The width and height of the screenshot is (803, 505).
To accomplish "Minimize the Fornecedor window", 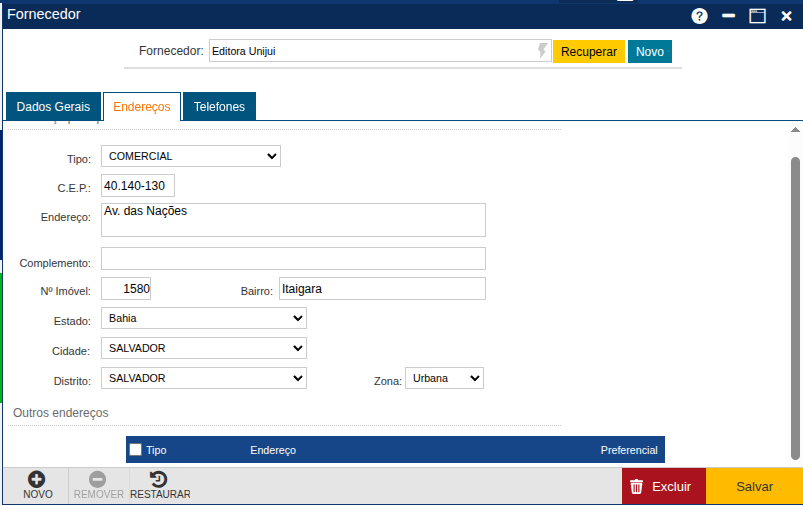I will [729, 16].
